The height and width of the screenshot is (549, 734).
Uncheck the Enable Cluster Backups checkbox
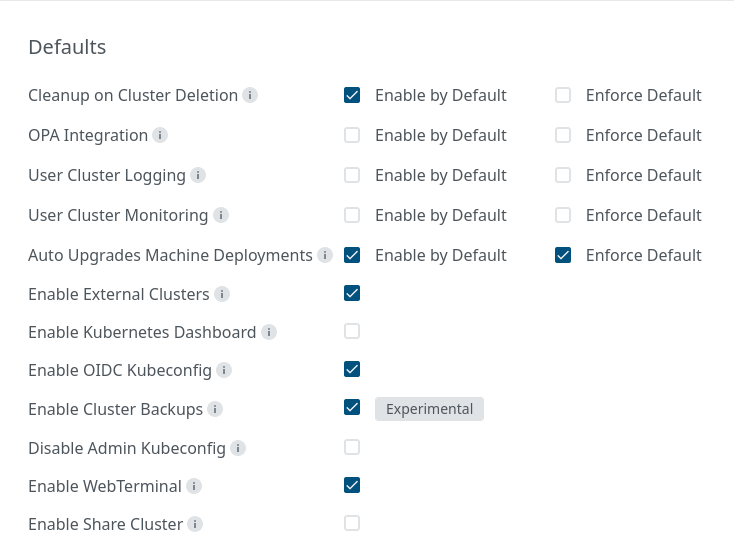point(352,407)
